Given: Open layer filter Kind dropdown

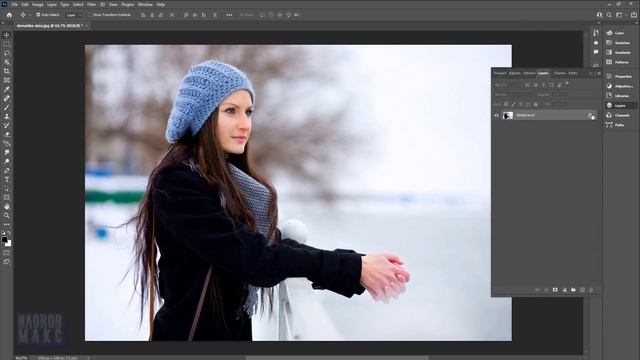Looking at the screenshot, I should [508, 85].
